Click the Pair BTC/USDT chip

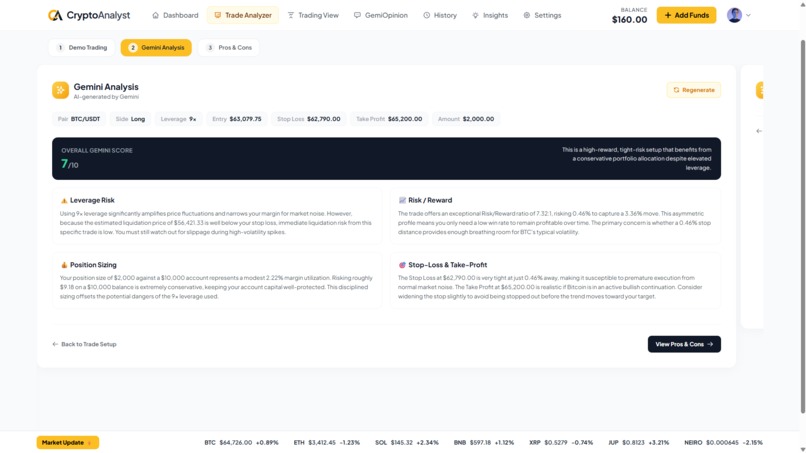79,119
